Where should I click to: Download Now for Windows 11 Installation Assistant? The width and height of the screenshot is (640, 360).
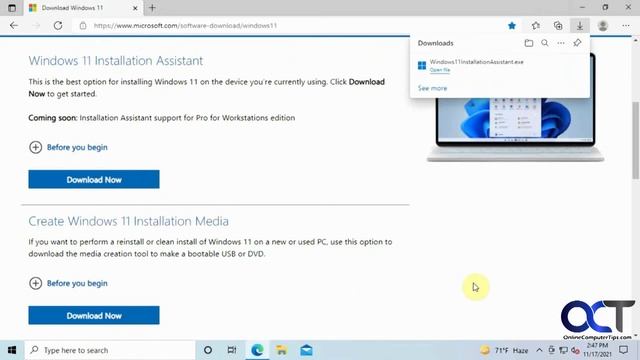(x=94, y=180)
